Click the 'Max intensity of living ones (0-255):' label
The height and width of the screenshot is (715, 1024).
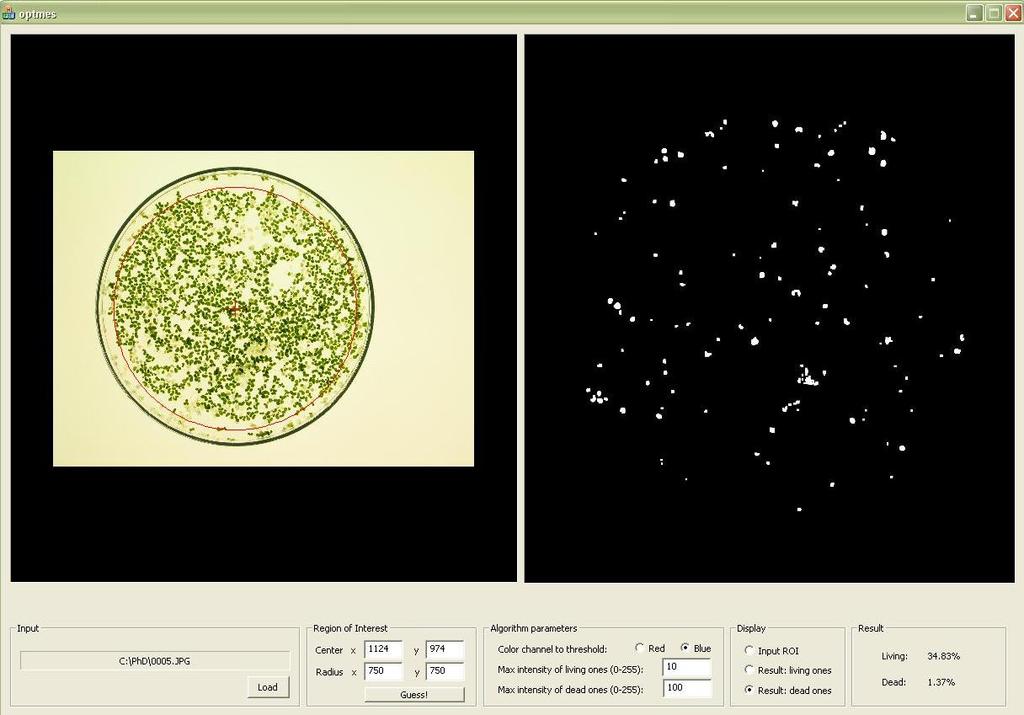tap(570, 669)
